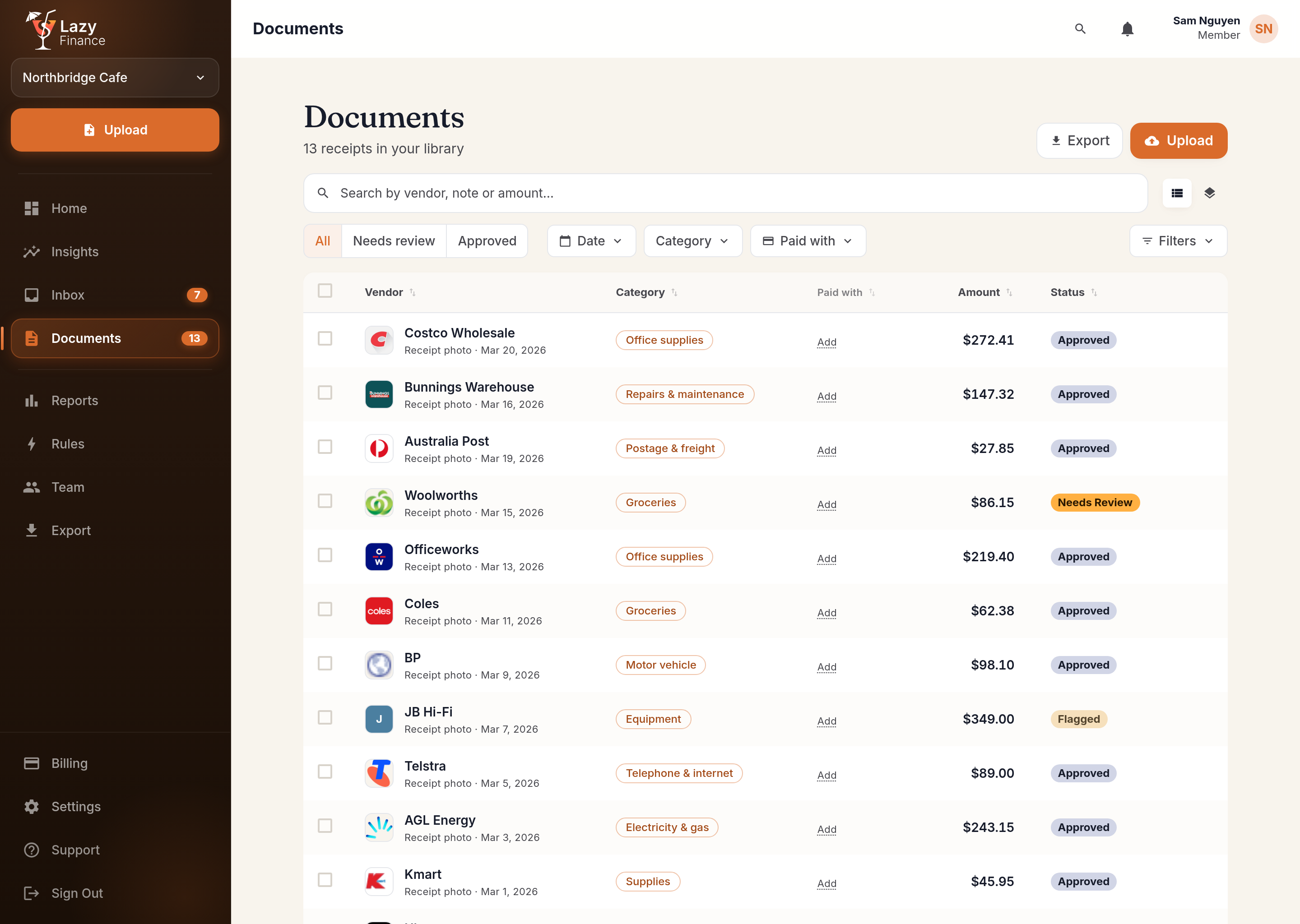
Task: Focus the vendor, note or amount search field
Action: [725, 194]
